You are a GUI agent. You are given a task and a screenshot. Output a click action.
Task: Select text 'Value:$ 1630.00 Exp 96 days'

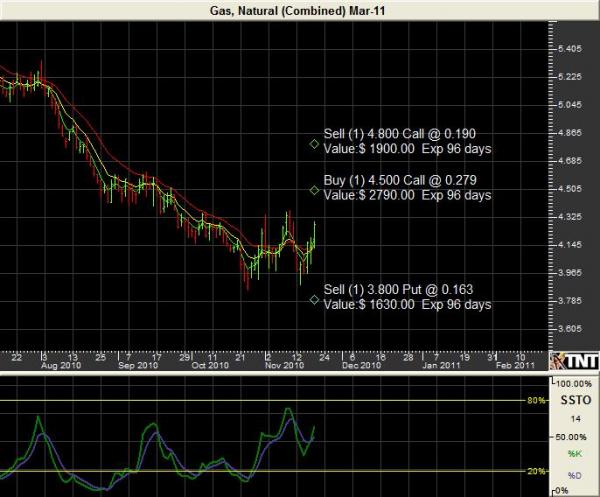(x=407, y=305)
